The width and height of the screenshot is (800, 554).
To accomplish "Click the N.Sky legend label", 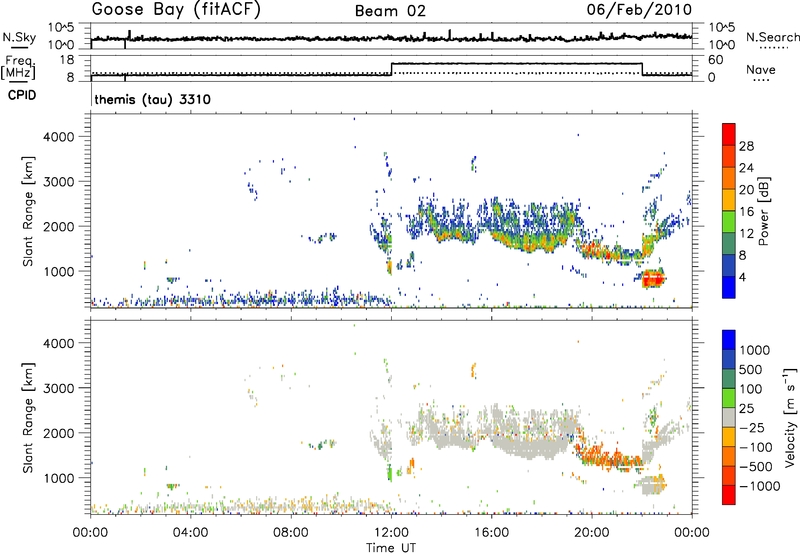I will [19, 37].
